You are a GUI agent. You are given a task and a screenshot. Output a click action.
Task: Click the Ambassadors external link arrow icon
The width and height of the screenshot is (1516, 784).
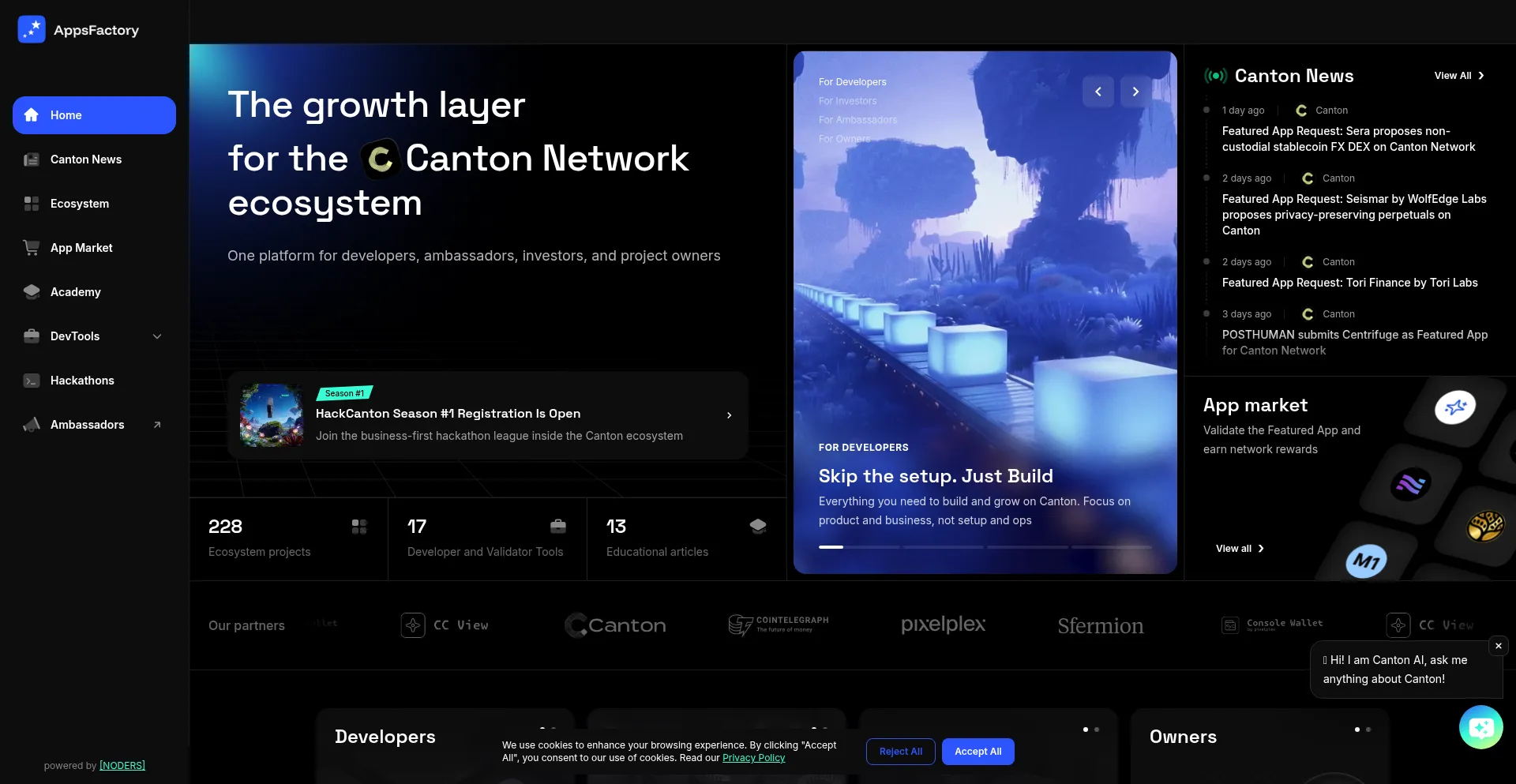(x=157, y=425)
